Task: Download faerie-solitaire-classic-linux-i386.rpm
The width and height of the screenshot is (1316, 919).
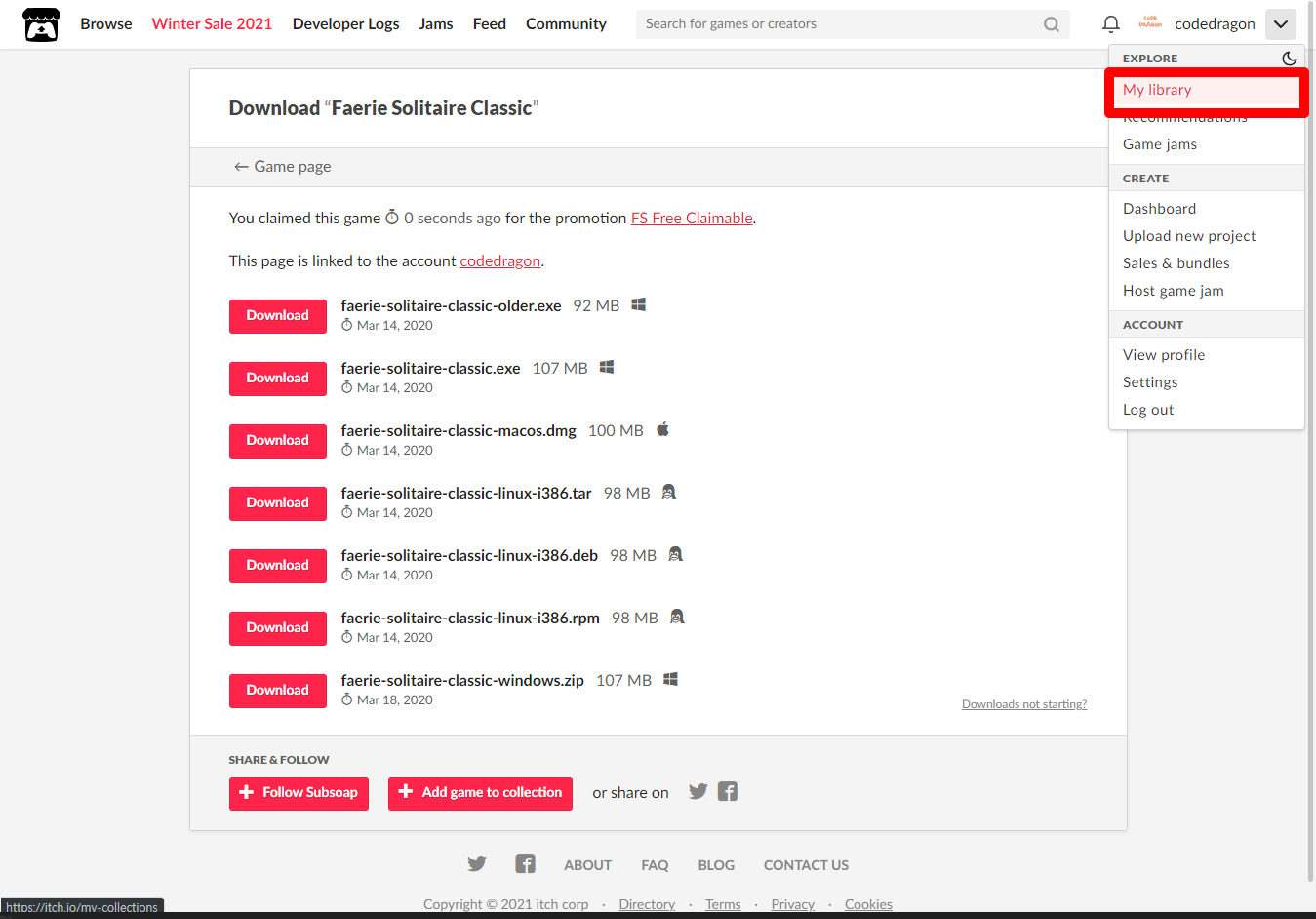Action: (278, 628)
